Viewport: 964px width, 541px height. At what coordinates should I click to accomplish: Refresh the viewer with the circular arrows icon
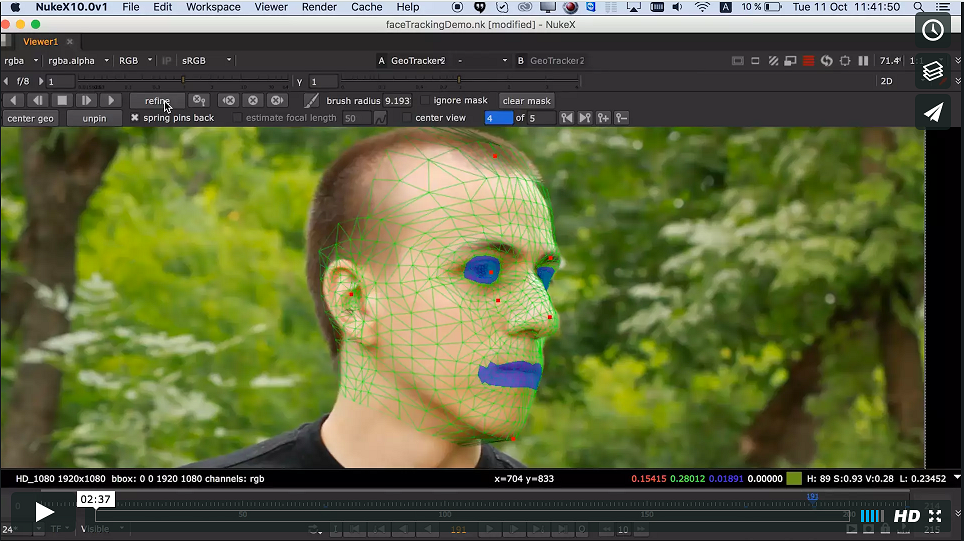coord(827,61)
